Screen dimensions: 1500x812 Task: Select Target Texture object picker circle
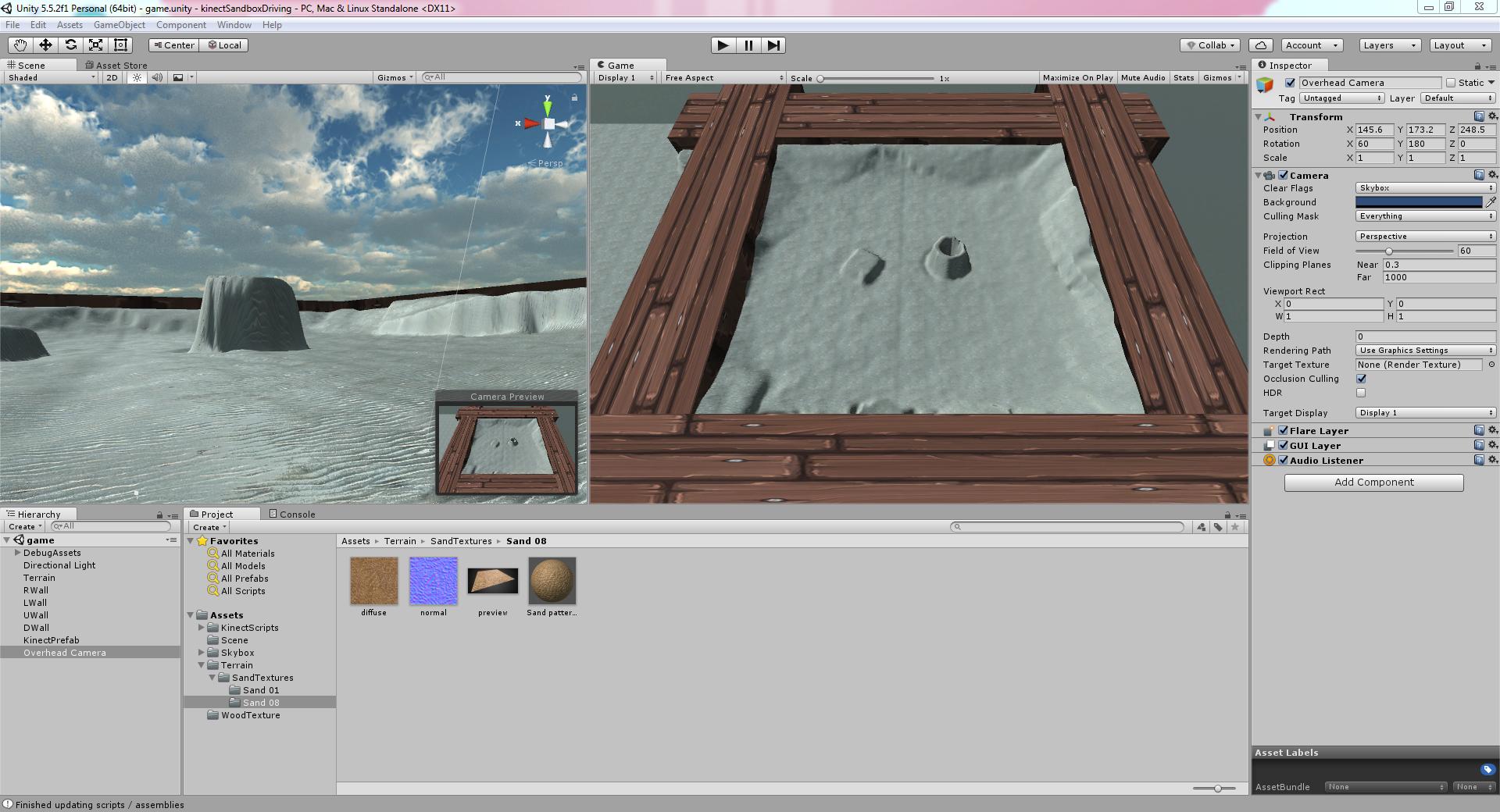(x=1491, y=365)
